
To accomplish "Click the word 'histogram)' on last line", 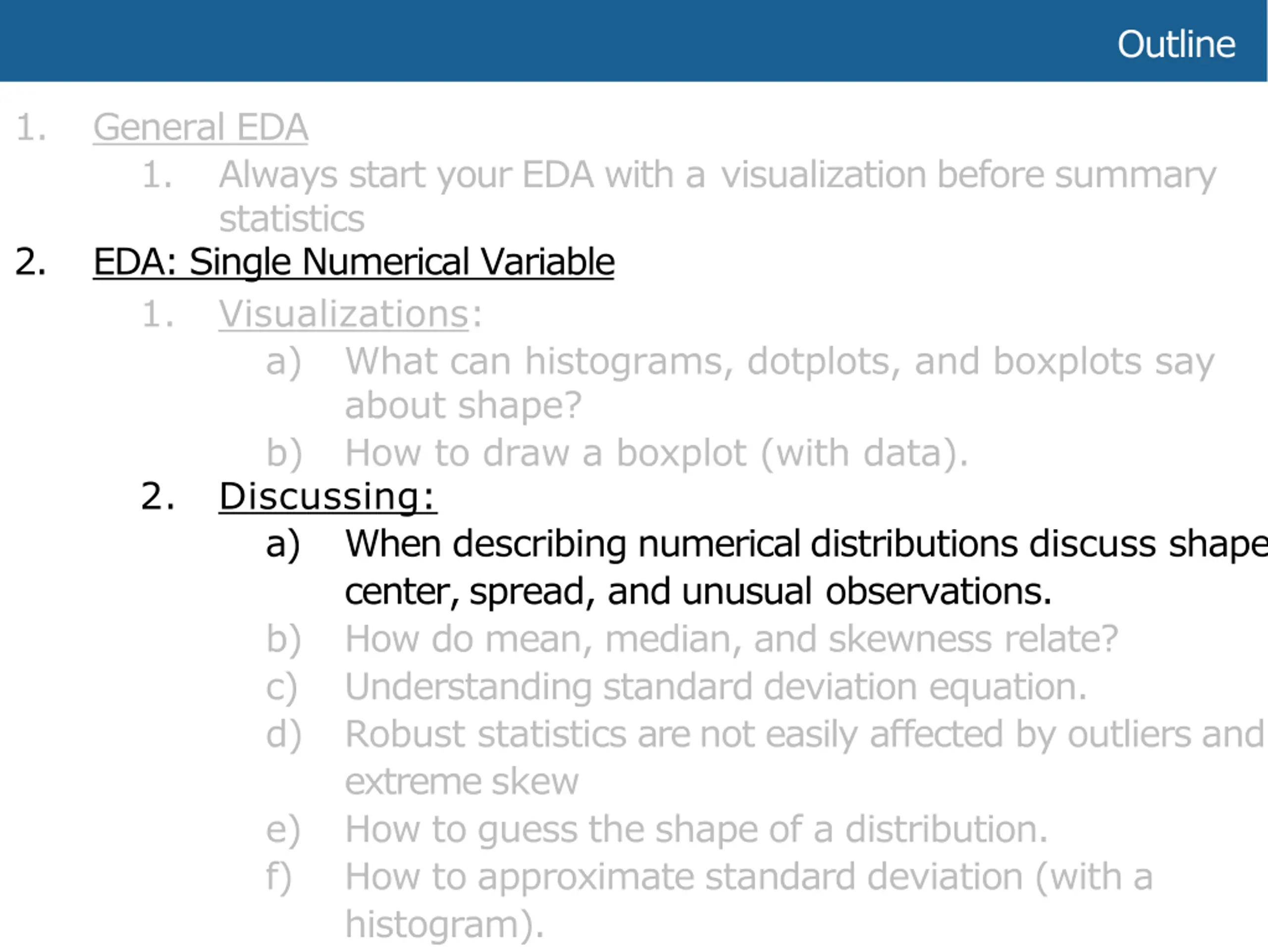I will tap(444, 924).
